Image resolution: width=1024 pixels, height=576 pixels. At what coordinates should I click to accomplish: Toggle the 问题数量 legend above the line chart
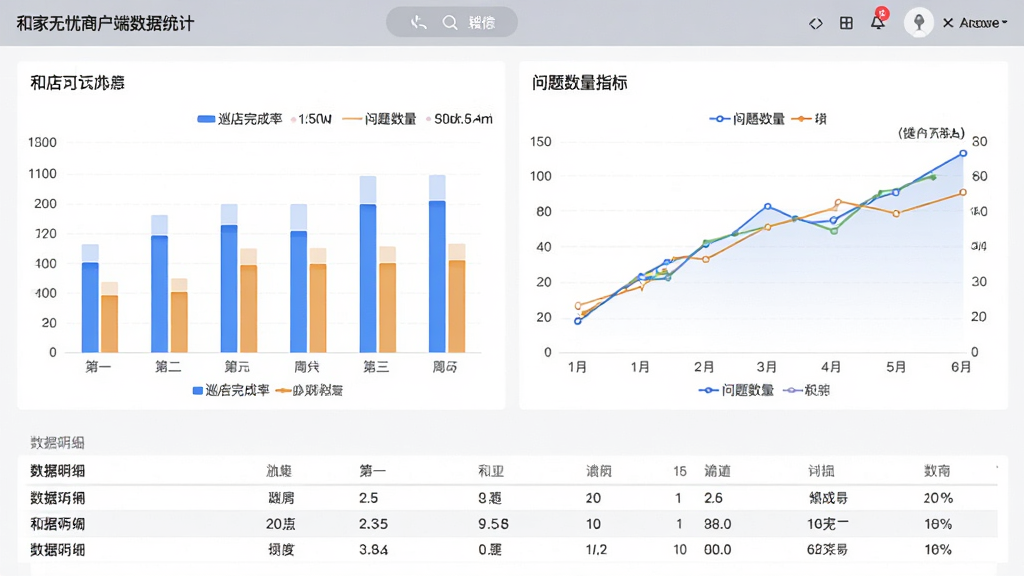pyautogui.click(x=747, y=119)
